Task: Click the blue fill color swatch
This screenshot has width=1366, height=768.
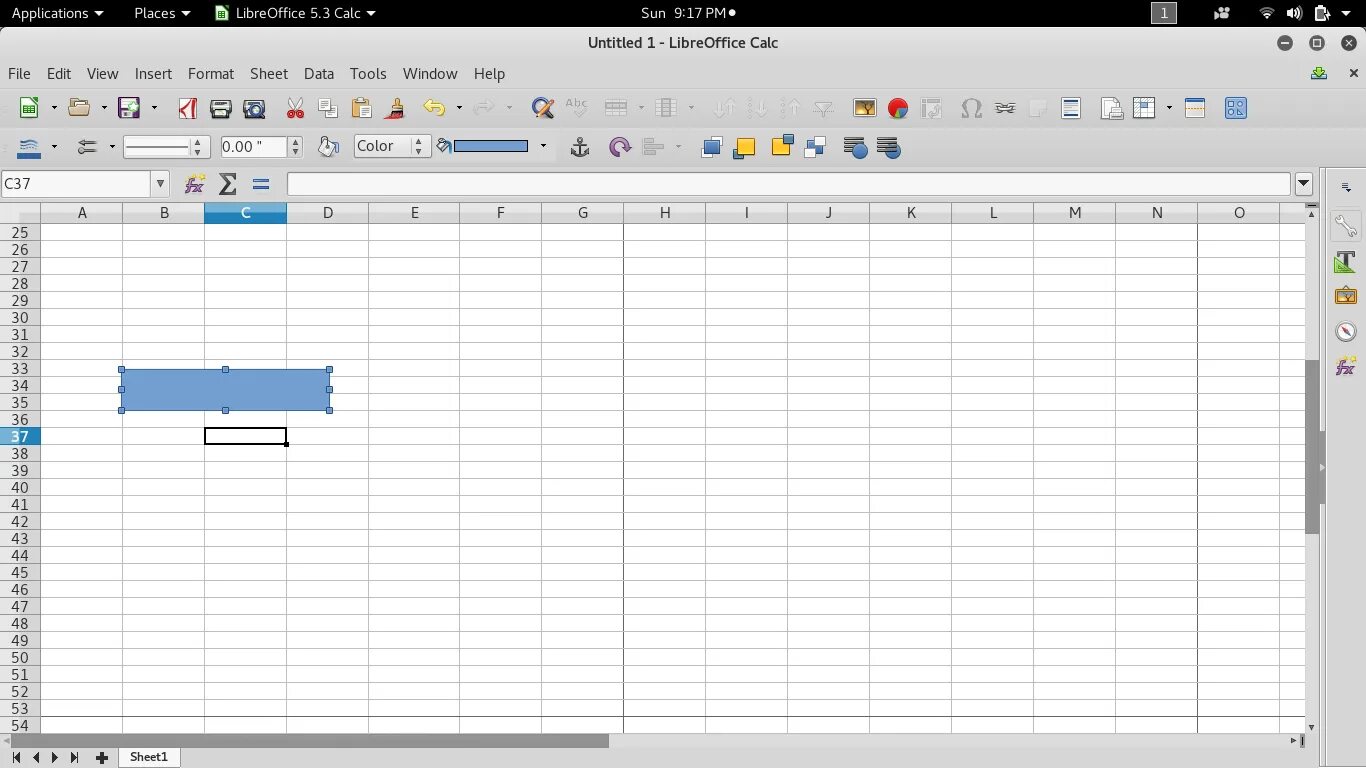Action: [491, 147]
